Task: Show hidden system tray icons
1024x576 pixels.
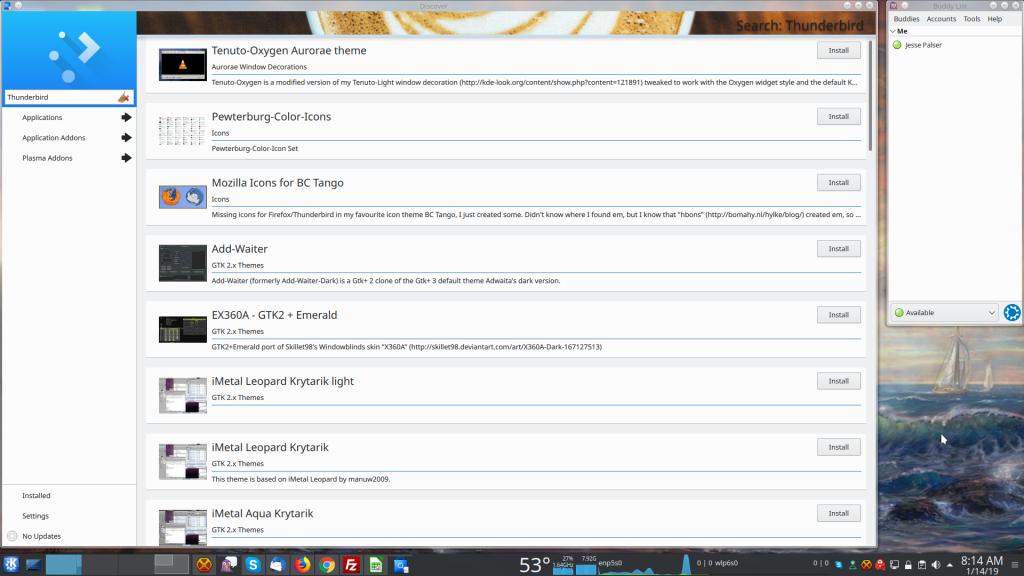Action: tap(951, 565)
